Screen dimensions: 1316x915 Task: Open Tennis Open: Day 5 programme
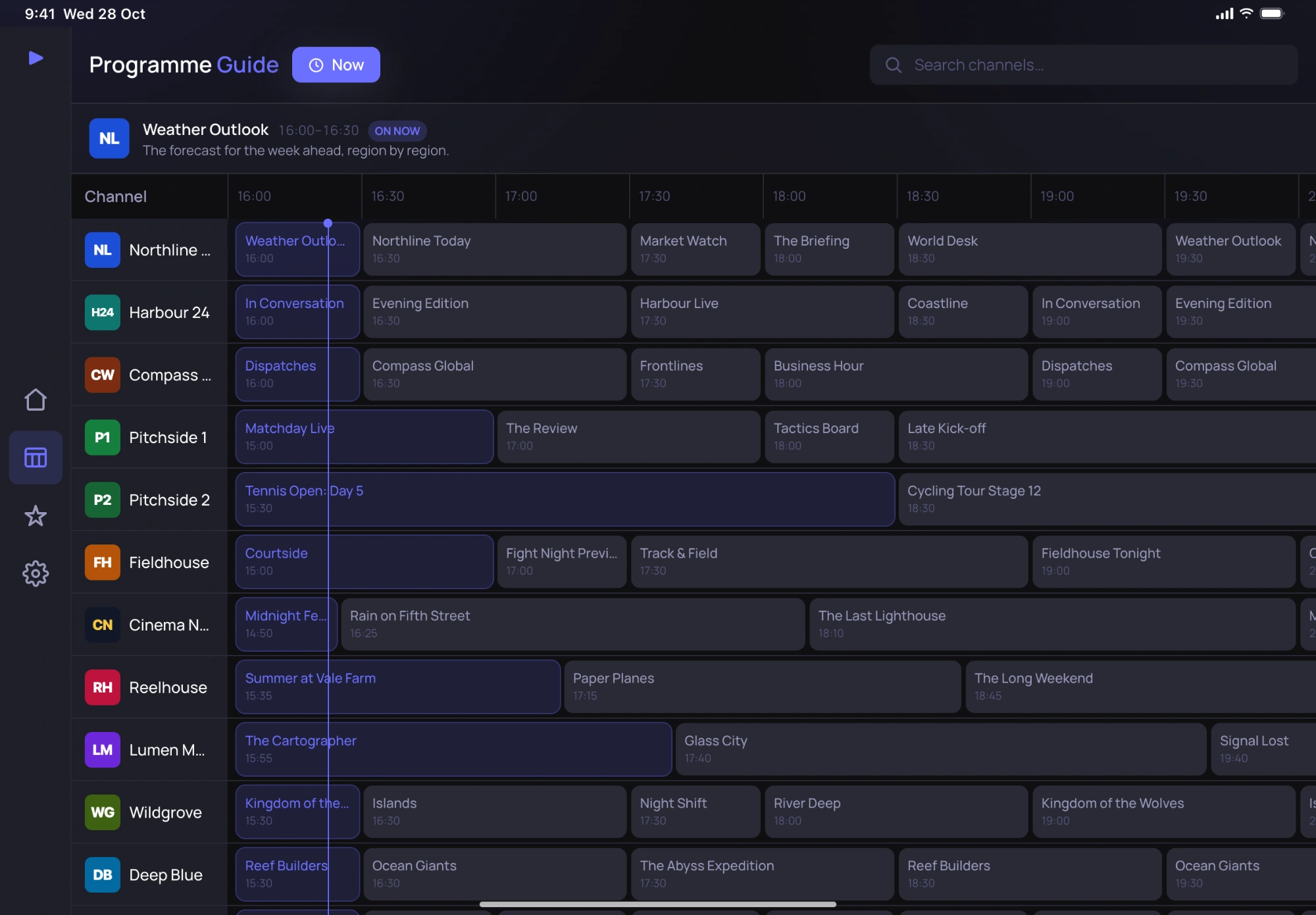point(565,500)
